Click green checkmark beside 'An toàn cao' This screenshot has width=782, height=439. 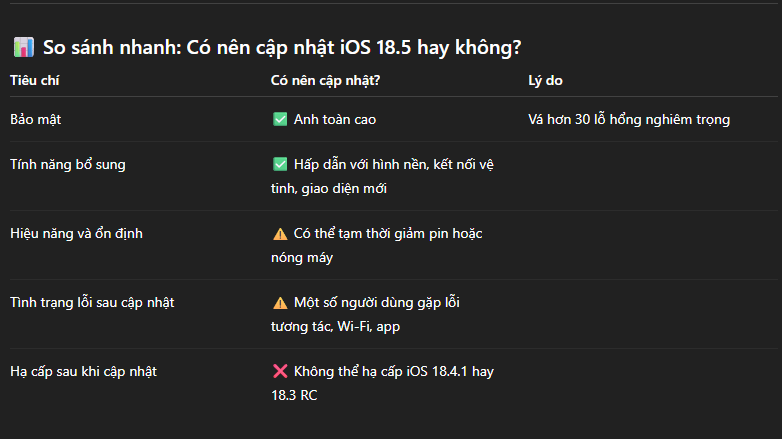click(280, 120)
